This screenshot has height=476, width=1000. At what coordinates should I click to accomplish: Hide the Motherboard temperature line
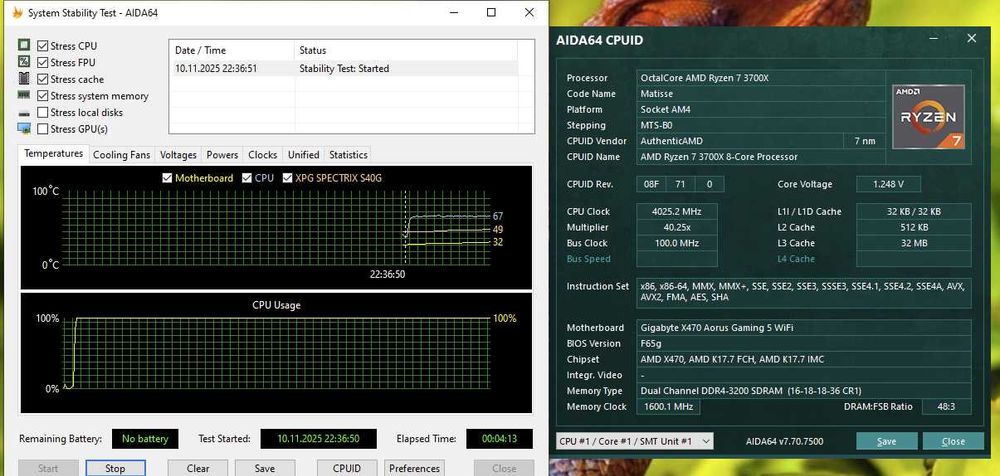(x=167, y=178)
